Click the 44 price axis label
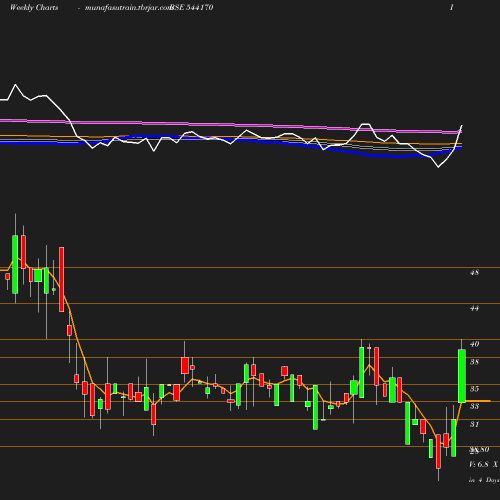This screenshot has width=500, height=500. click(474, 308)
